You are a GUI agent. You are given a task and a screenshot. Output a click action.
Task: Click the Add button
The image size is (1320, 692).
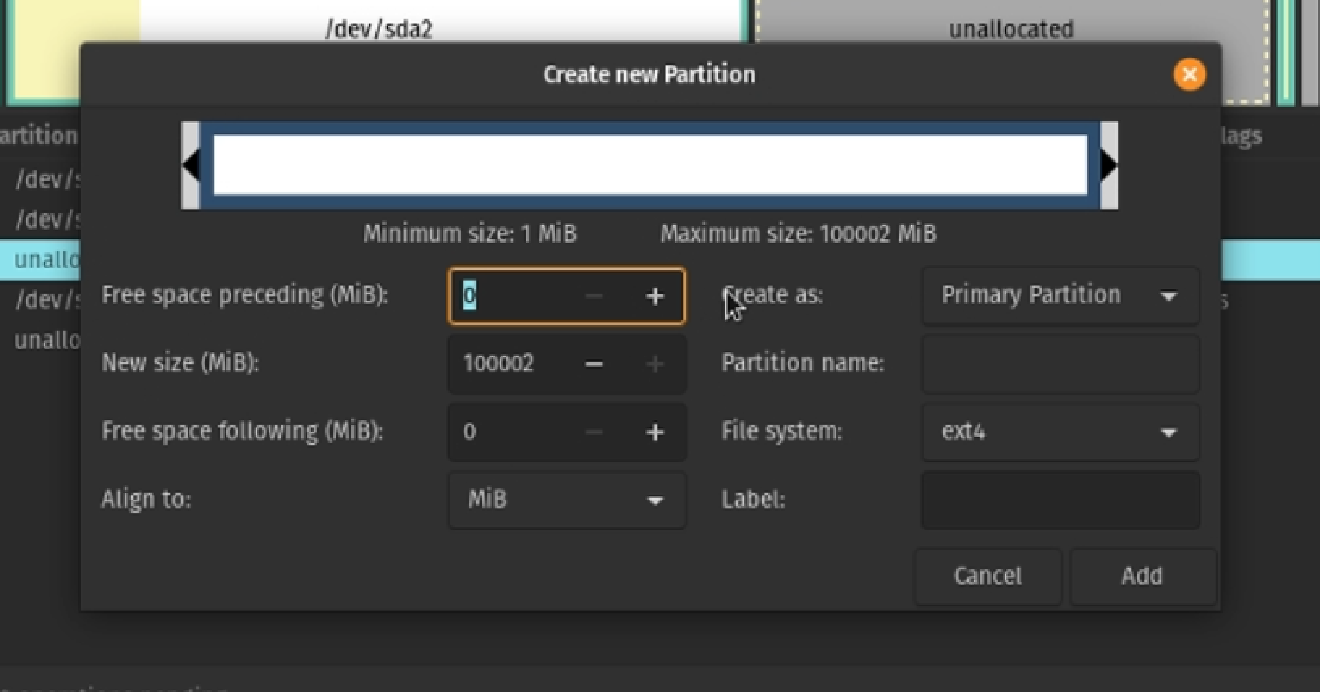click(x=1141, y=576)
